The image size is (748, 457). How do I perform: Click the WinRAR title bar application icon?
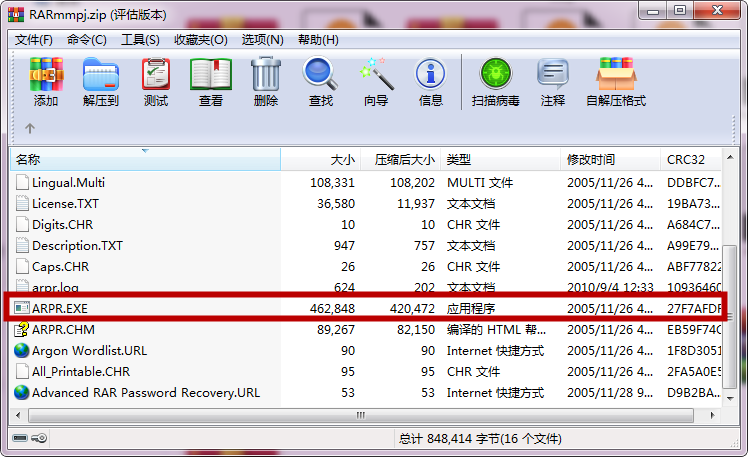coord(16,14)
